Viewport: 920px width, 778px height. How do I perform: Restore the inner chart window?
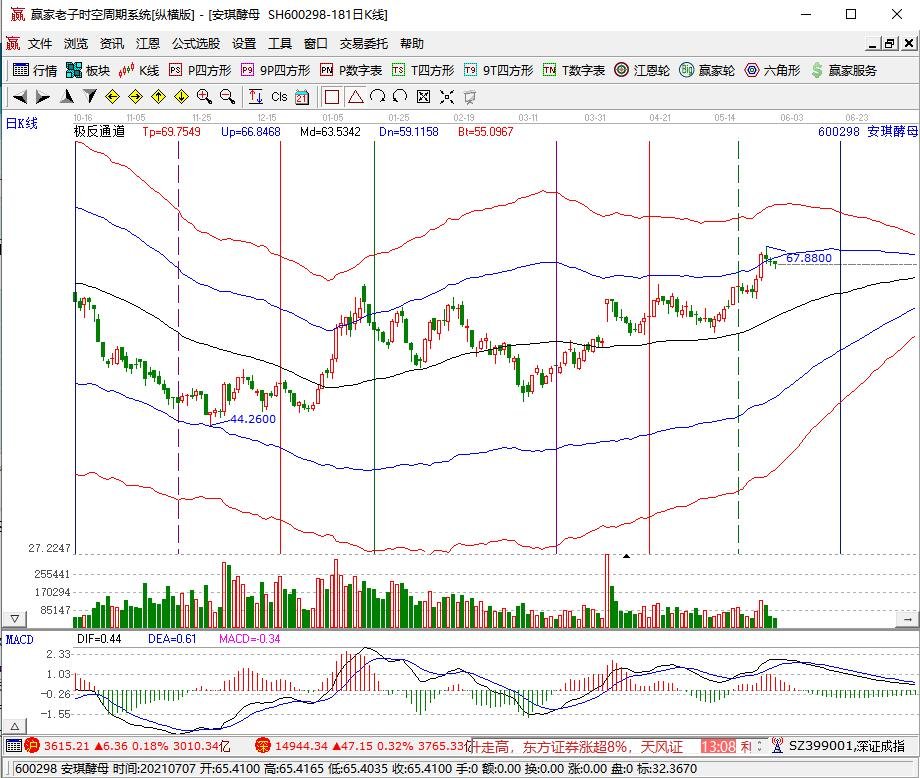[x=890, y=43]
